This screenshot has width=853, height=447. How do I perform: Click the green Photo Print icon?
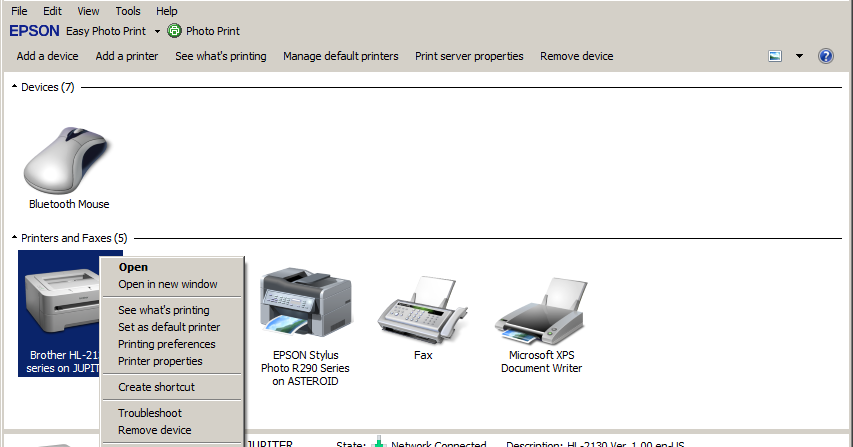pos(174,31)
